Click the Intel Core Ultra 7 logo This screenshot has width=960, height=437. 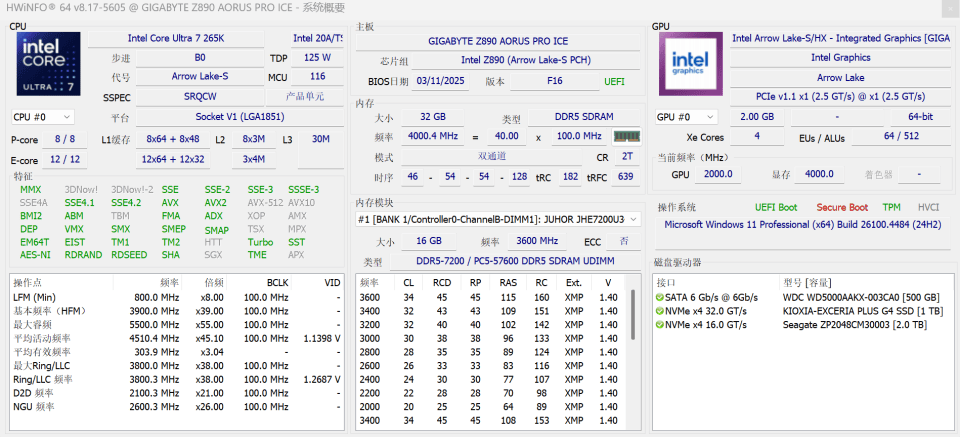pos(47,65)
